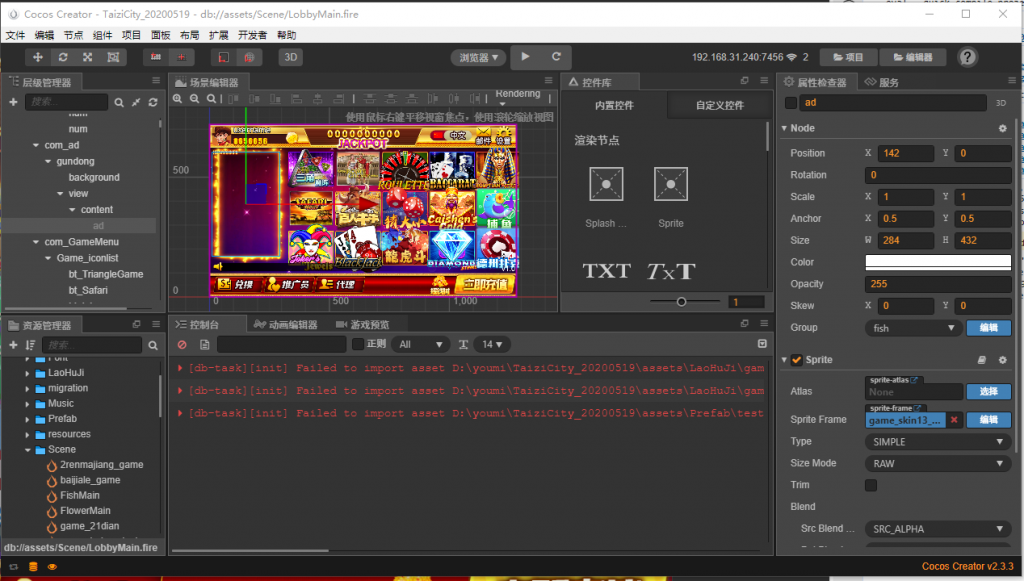
Task: Select the rect transform tool
Action: (x=113, y=57)
